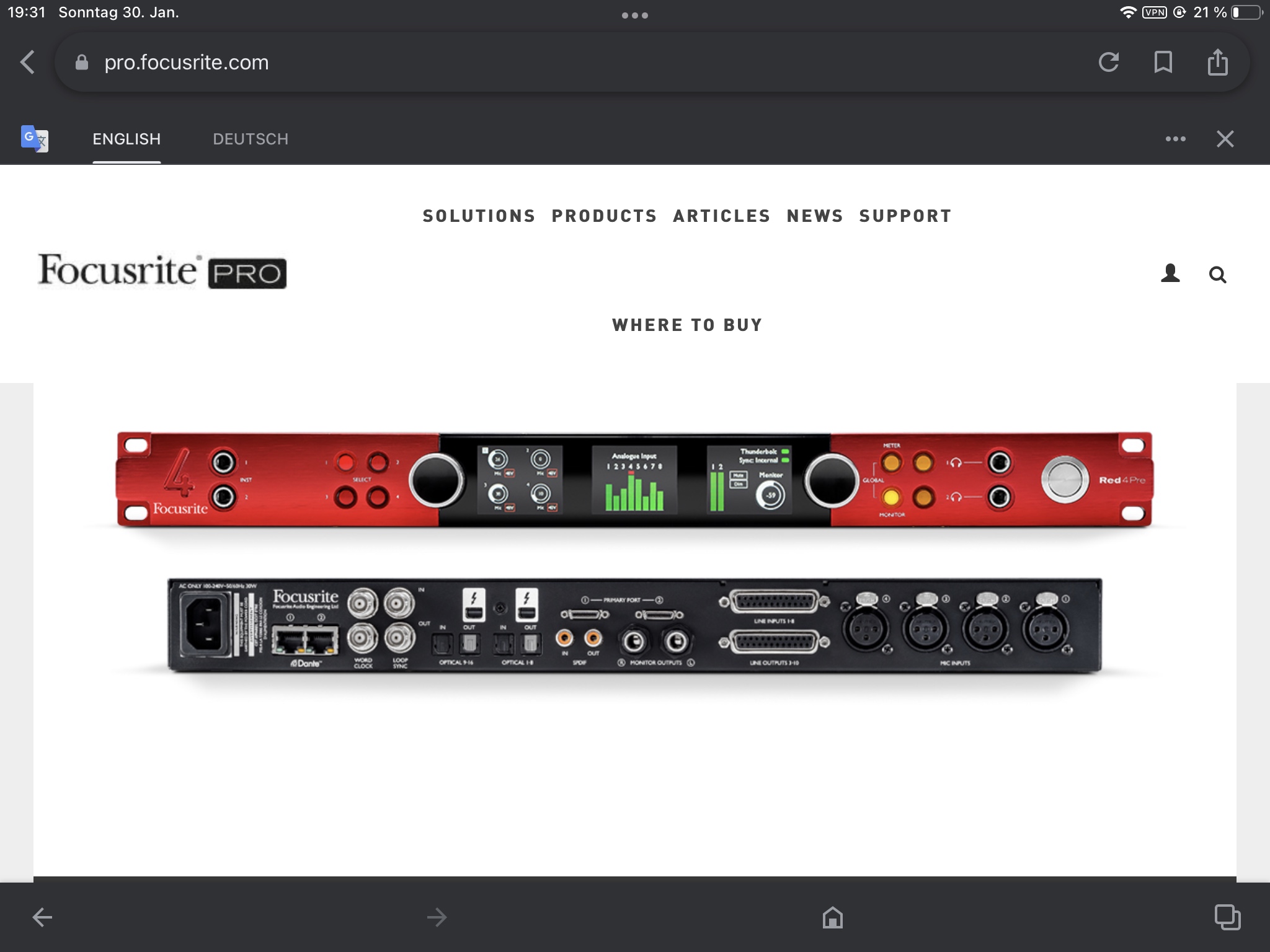Screen dimensions: 1270x952
Task: Open the tabs overview
Action: (1227, 917)
